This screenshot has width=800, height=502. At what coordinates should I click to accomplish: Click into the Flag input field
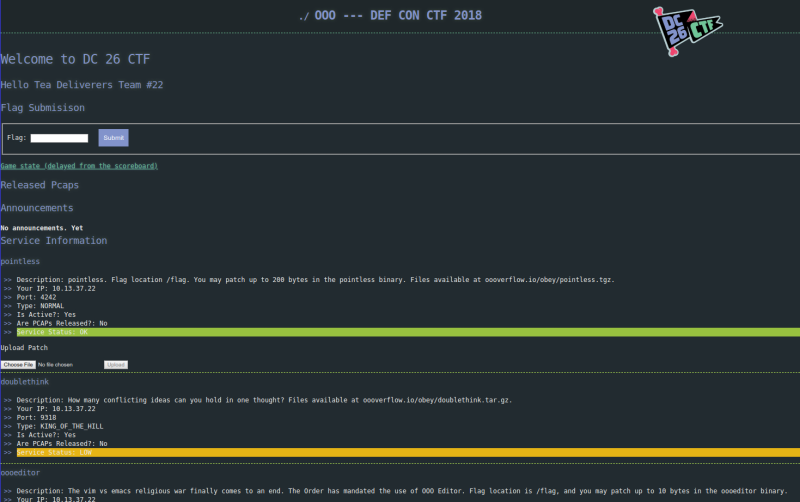(59, 138)
